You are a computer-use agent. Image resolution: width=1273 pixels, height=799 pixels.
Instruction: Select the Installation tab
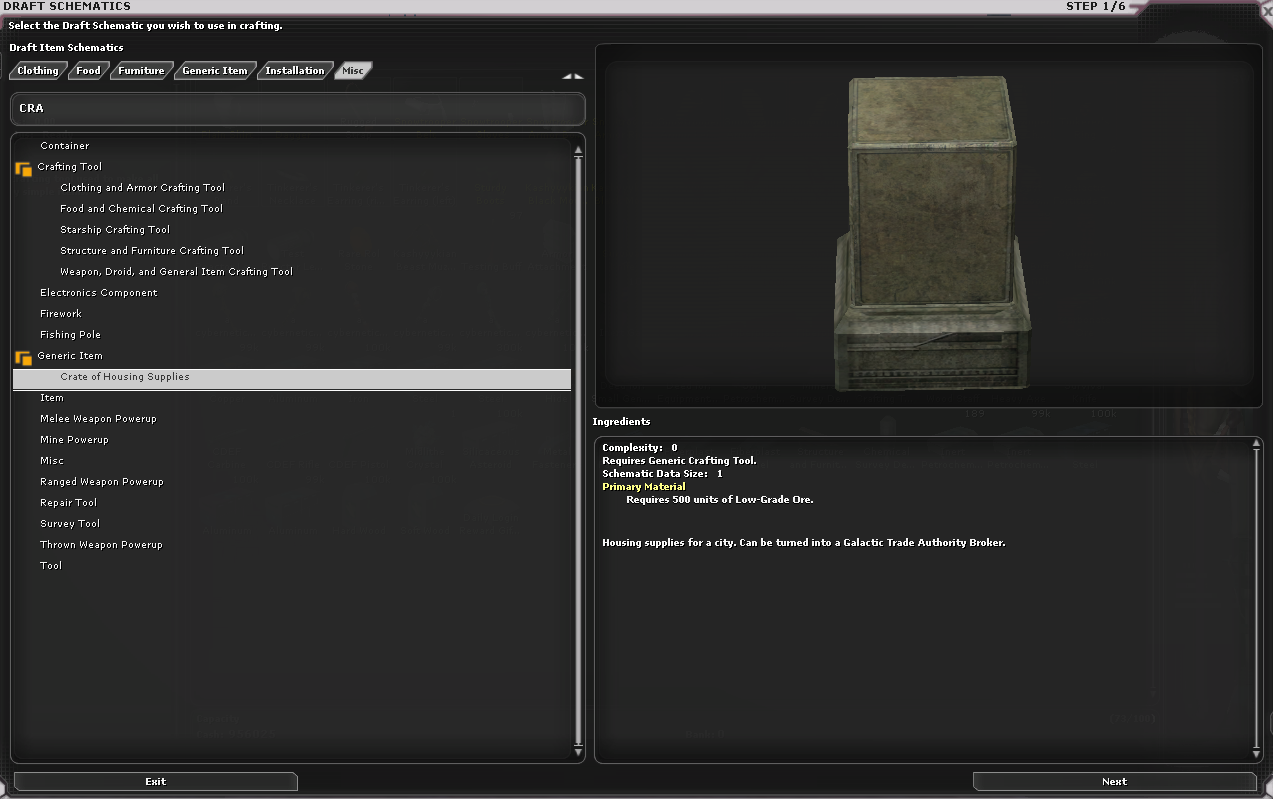pos(294,71)
